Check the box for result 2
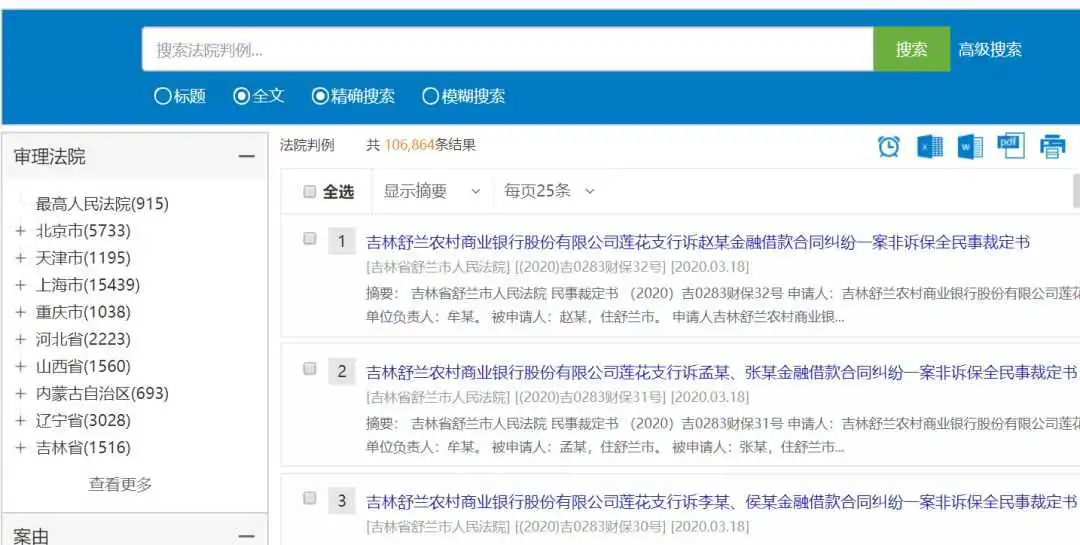Screen dimensions: 1080x545 point(310,369)
